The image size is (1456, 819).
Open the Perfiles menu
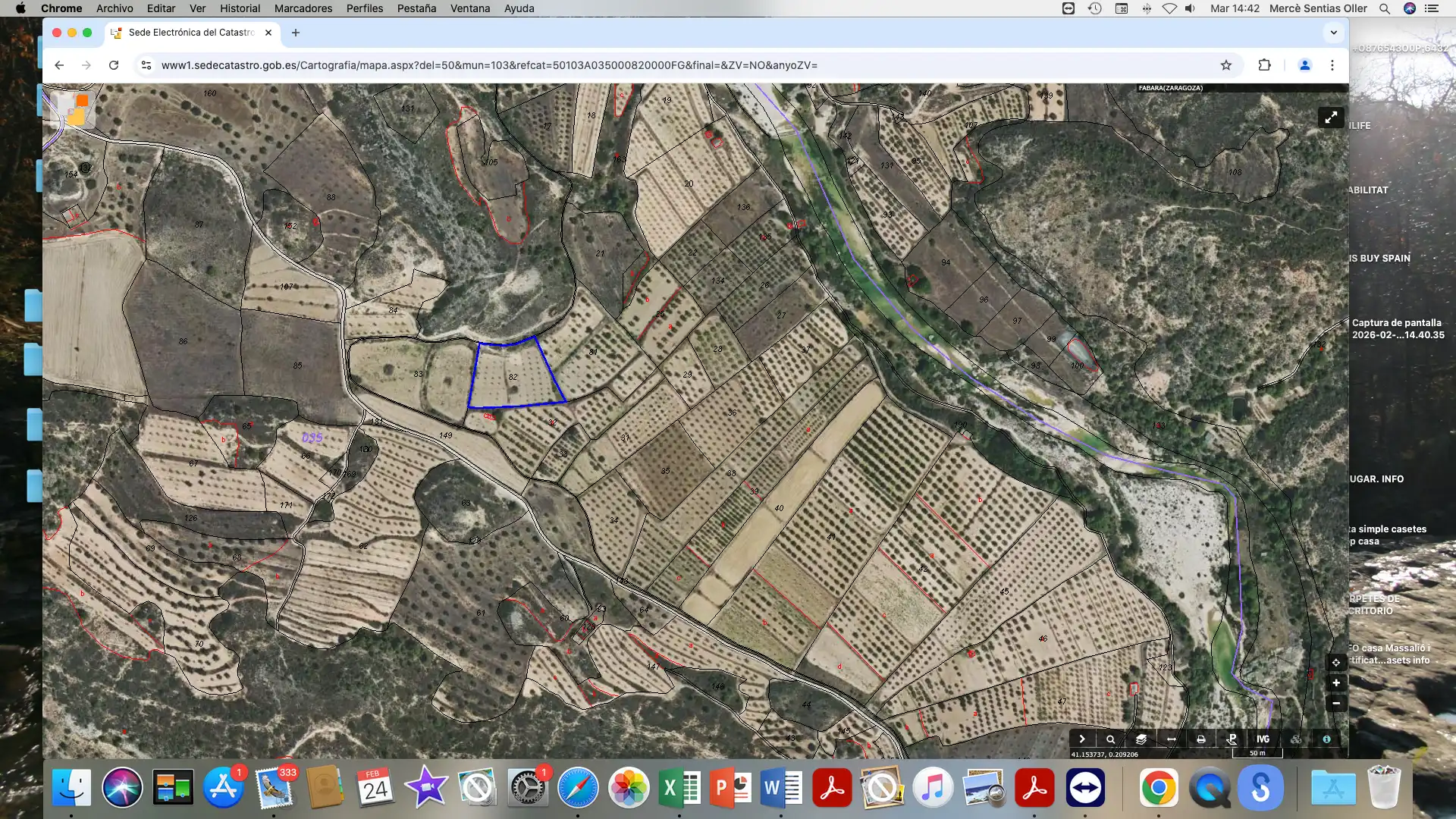(x=365, y=8)
